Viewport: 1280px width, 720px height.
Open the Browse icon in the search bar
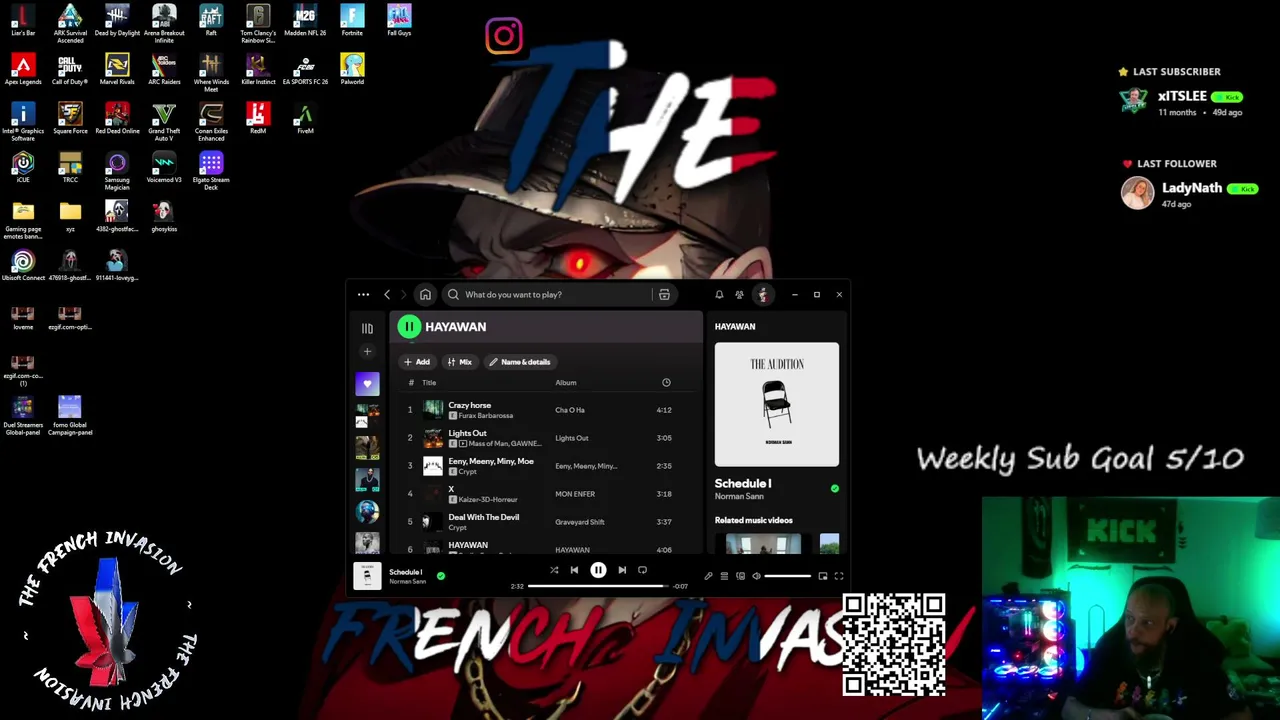click(664, 295)
